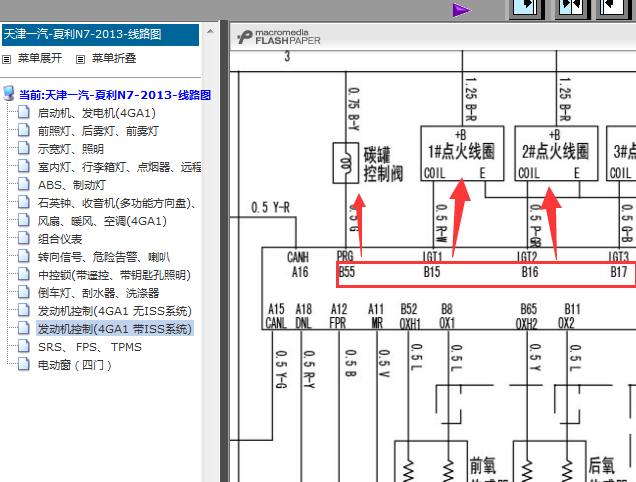Click the computer icon beside the tree root

9,93
